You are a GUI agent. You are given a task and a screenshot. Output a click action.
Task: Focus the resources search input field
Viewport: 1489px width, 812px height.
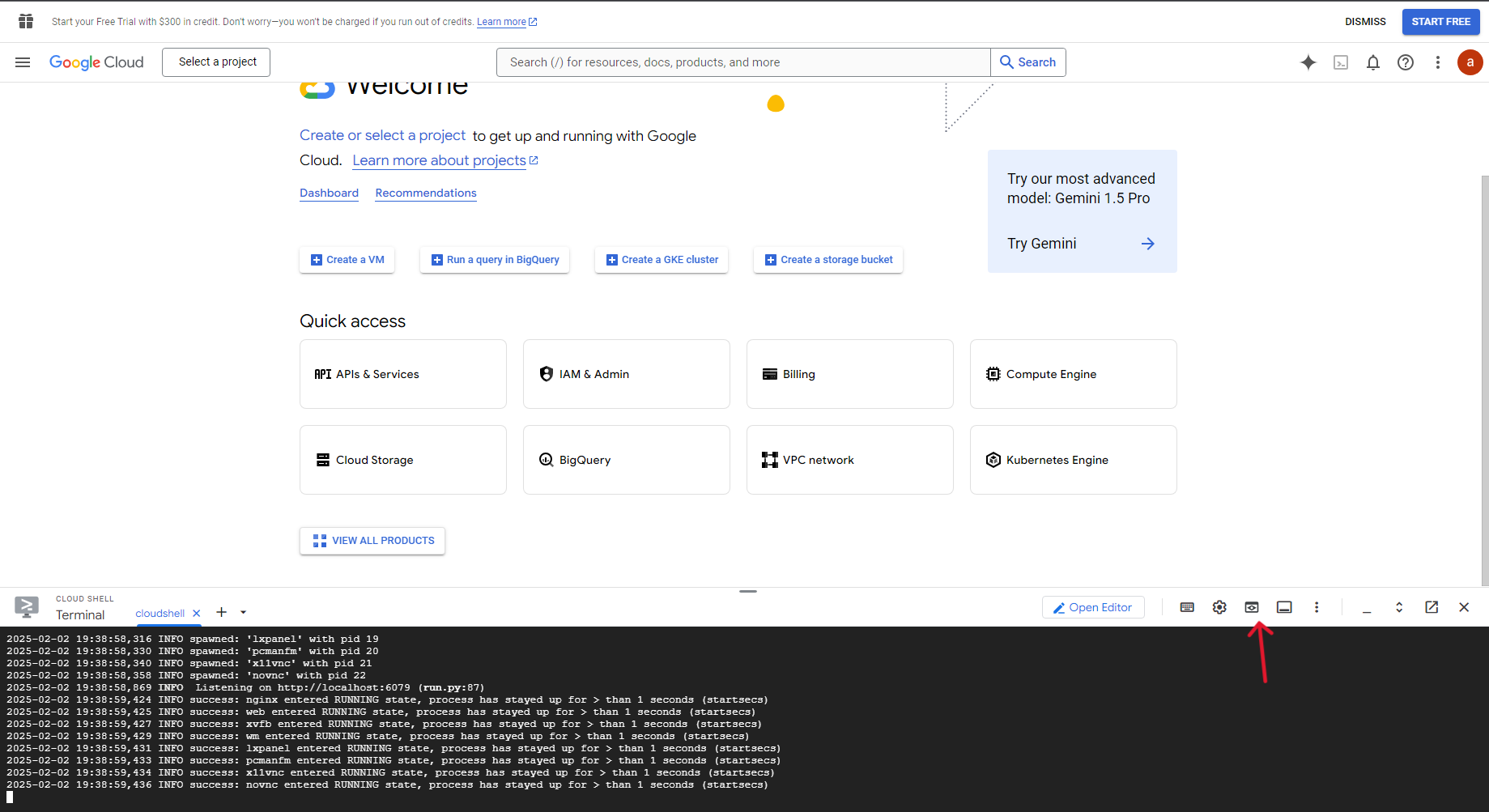pyautogui.click(x=743, y=62)
